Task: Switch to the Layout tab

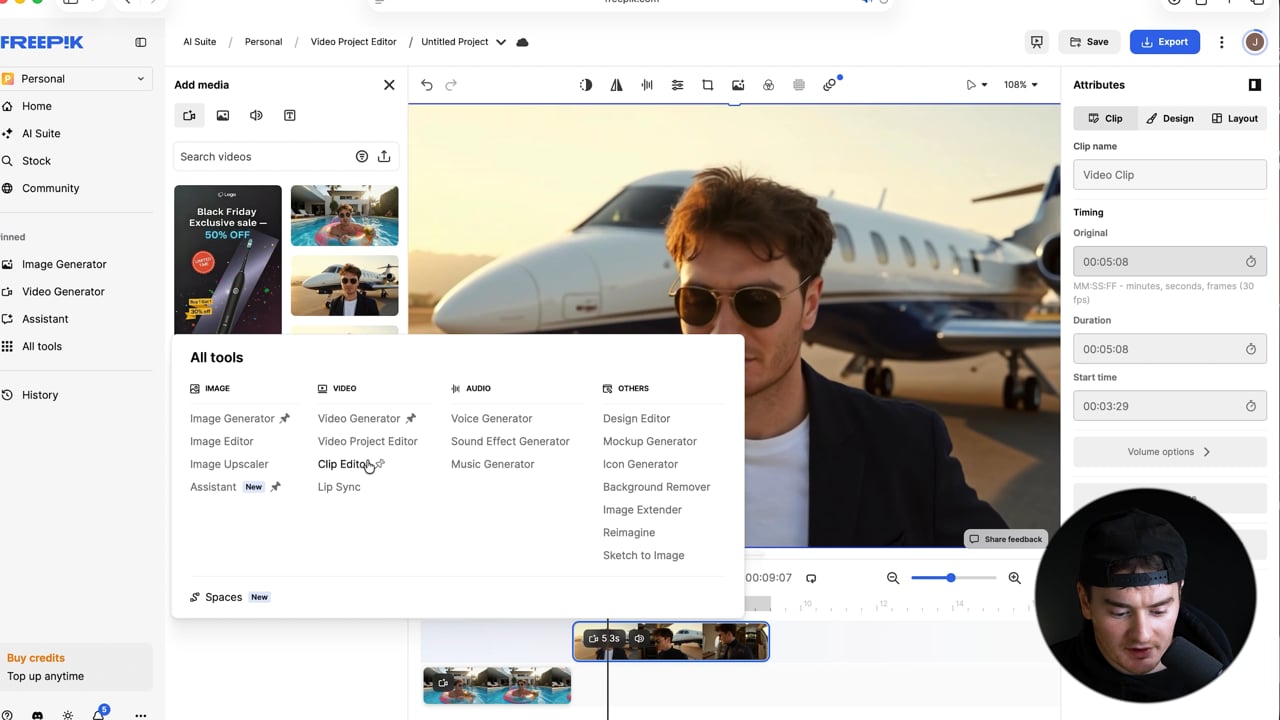Action: [1234, 118]
